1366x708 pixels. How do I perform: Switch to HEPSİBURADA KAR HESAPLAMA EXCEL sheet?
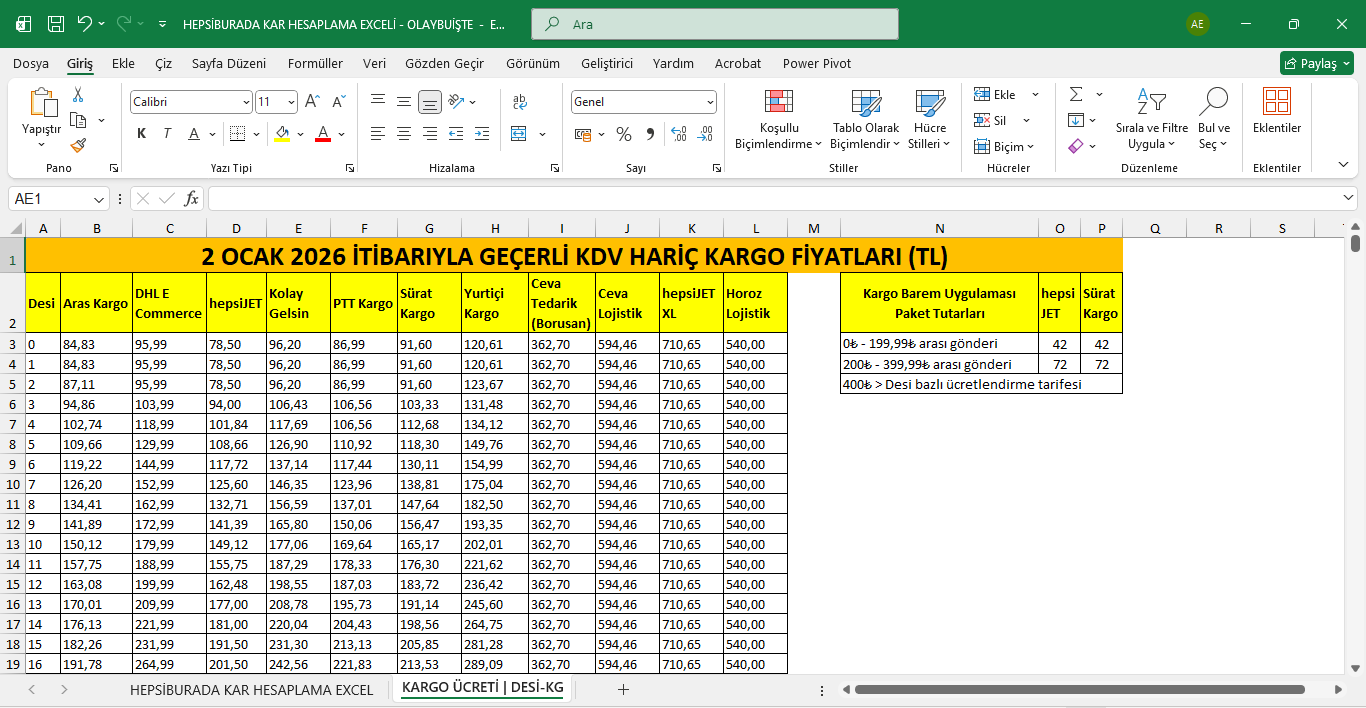251,689
